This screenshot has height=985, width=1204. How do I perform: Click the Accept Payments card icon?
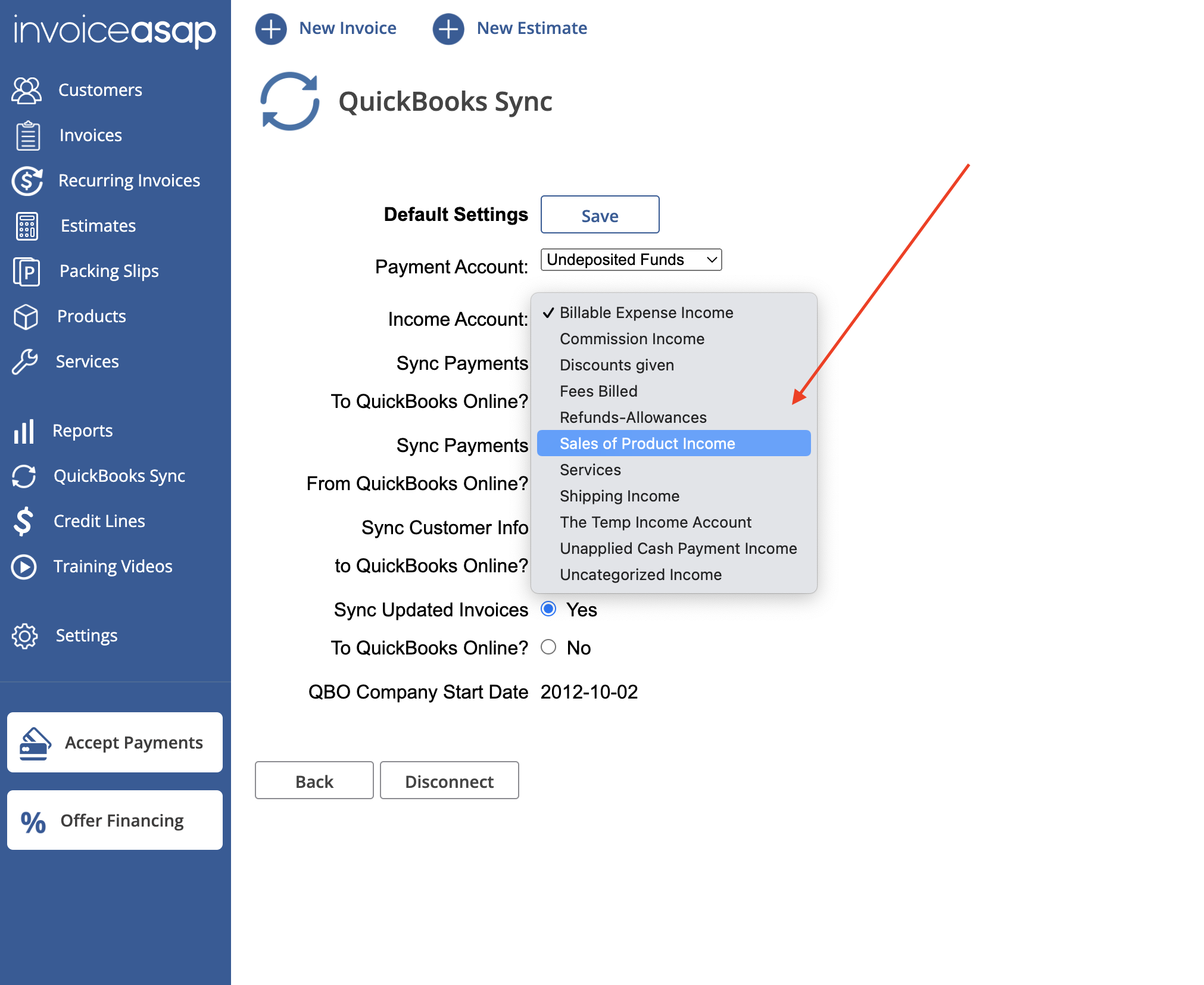35,743
